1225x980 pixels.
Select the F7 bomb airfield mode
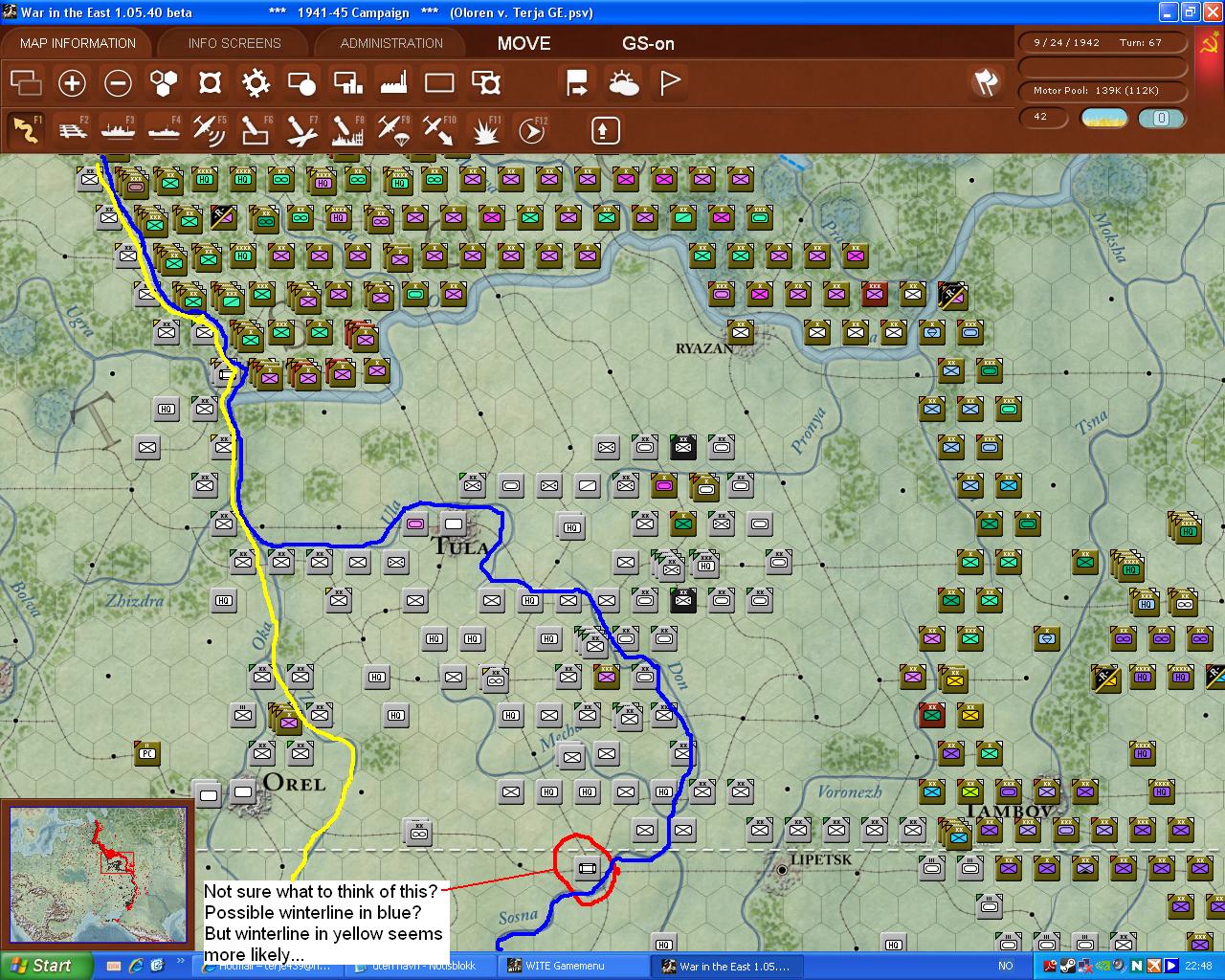[301, 129]
